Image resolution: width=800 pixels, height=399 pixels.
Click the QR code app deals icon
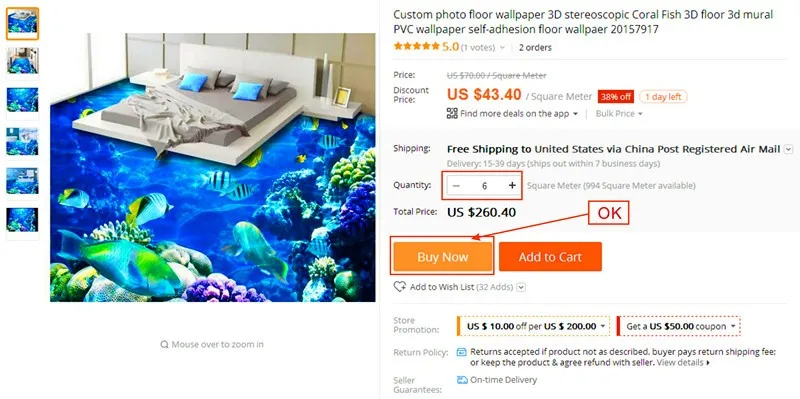(452, 113)
